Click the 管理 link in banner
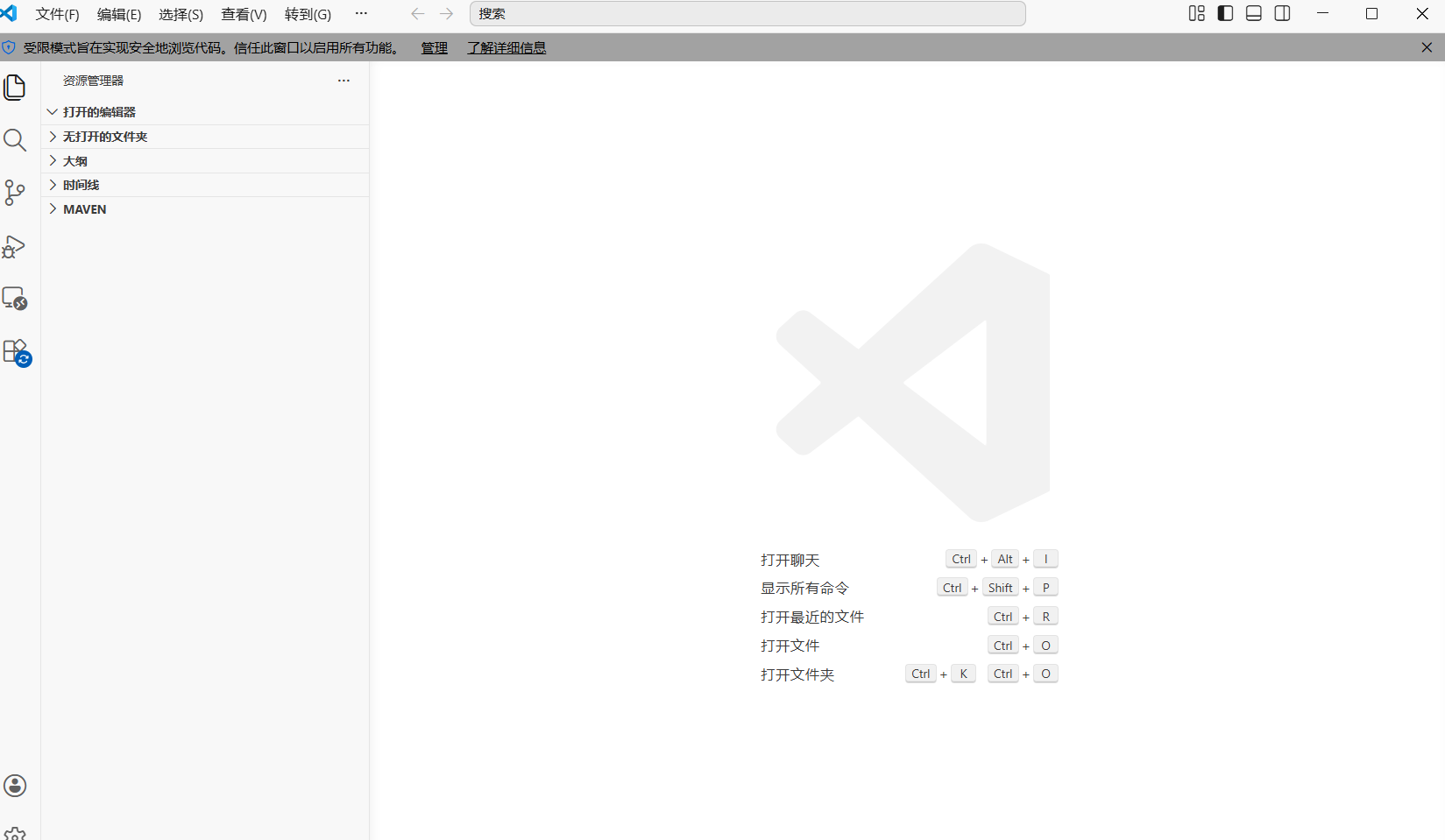This screenshot has height=840, width=1445. click(x=435, y=48)
